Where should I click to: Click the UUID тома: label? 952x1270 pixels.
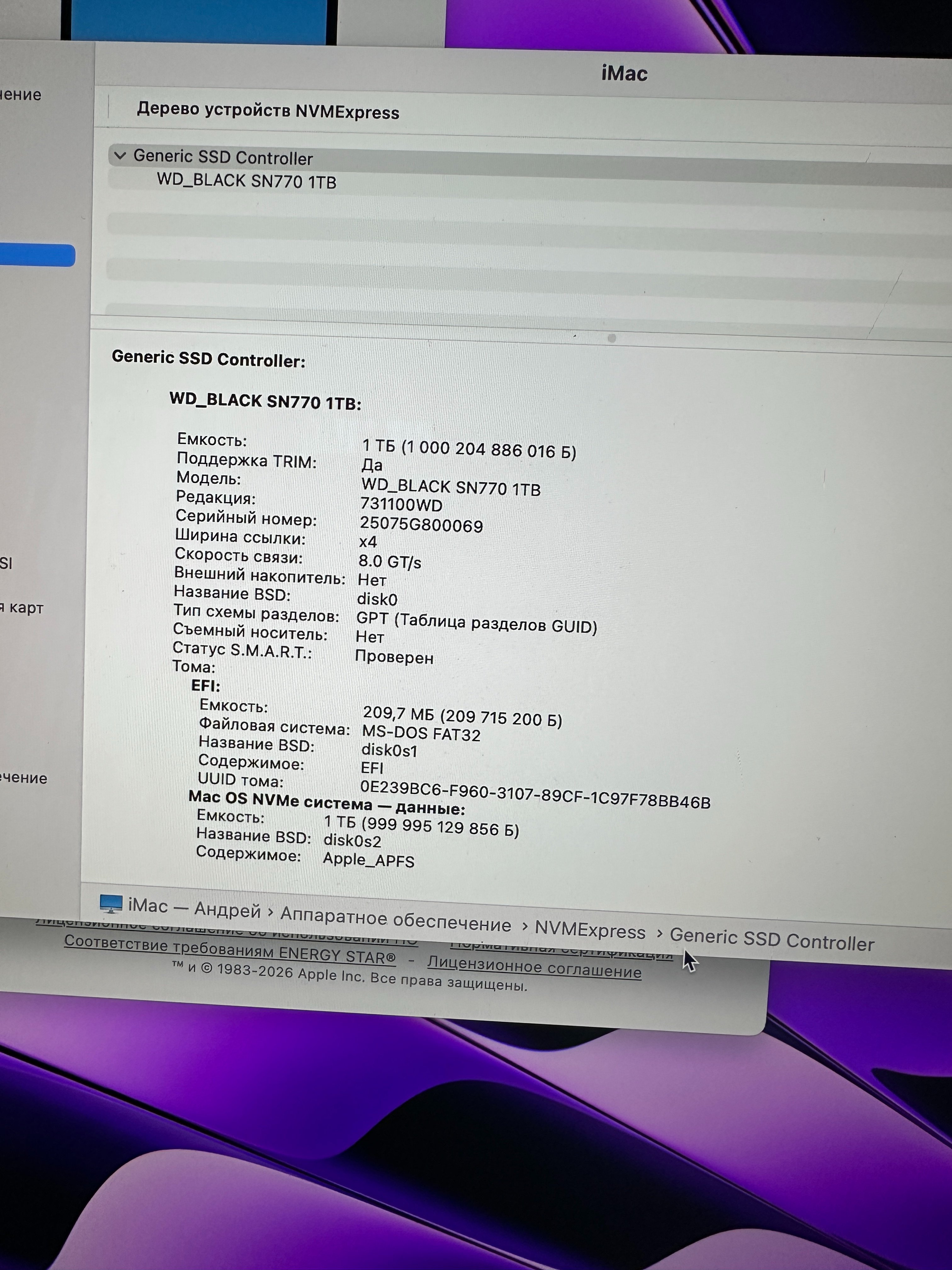(x=241, y=780)
